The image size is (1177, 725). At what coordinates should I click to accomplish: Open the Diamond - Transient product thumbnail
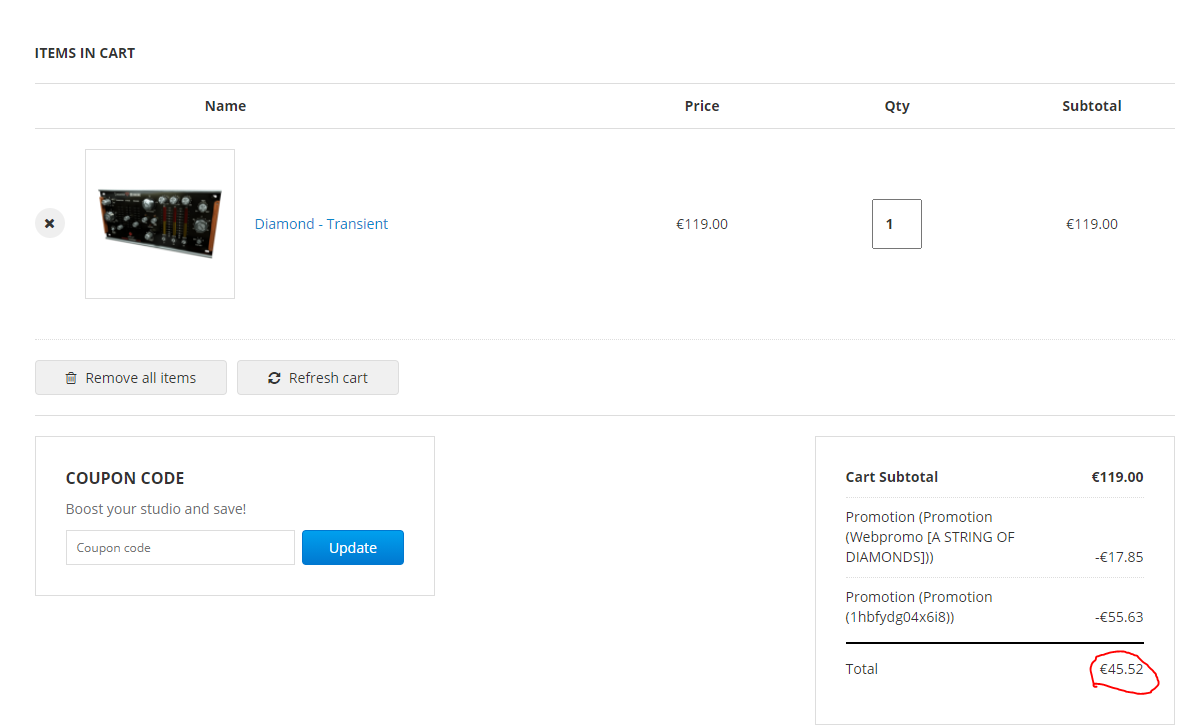(x=160, y=224)
